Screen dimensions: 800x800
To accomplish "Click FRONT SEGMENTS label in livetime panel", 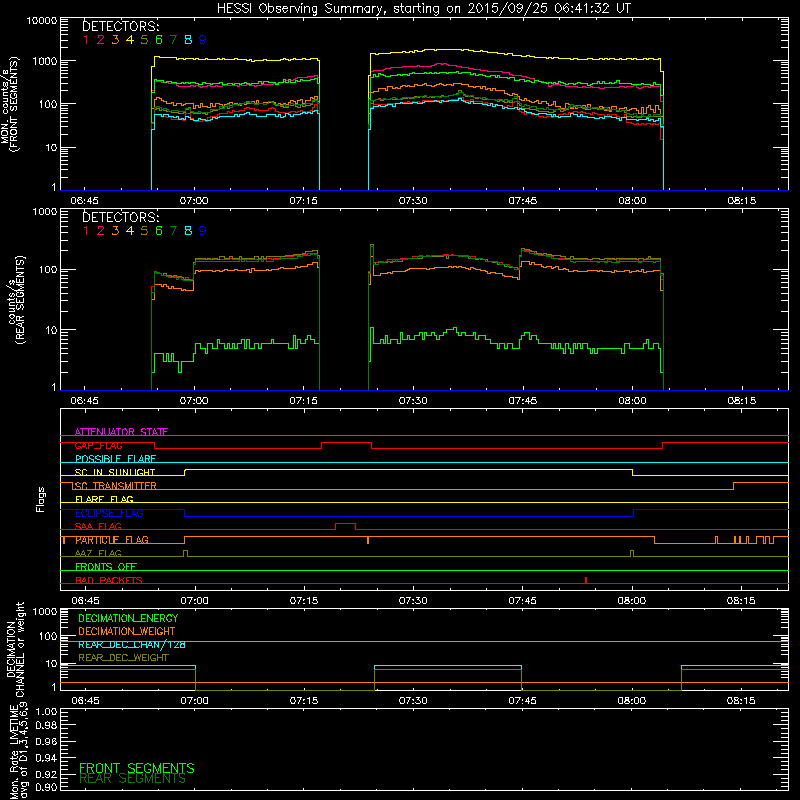I will pyautogui.click(x=137, y=768).
